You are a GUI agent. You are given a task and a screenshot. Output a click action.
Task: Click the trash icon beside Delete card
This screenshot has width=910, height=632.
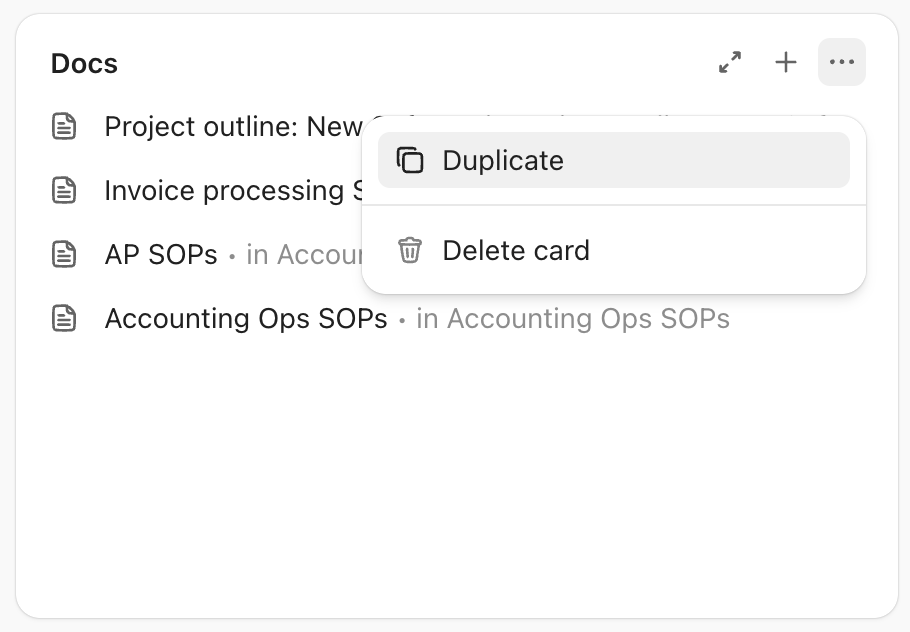click(410, 250)
